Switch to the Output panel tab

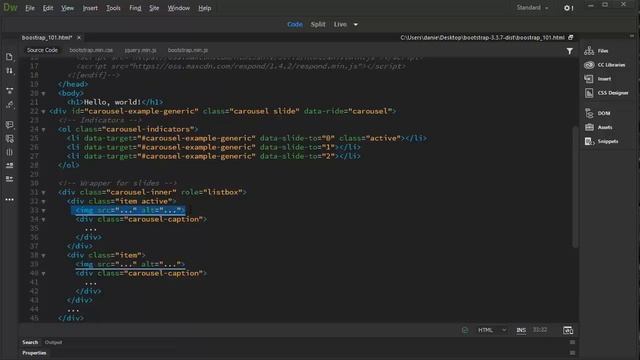click(53, 342)
